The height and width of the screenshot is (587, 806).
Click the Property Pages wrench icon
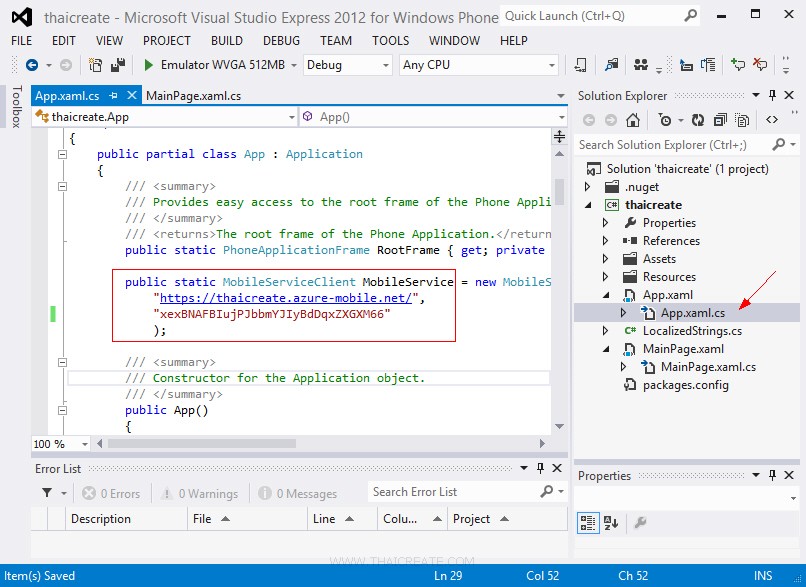[640, 523]
